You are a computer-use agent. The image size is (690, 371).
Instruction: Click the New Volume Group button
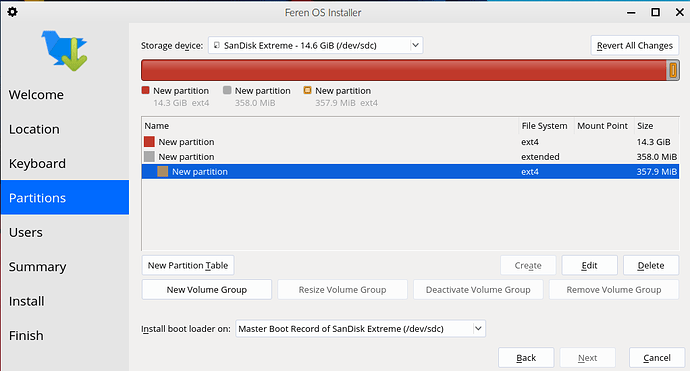(x=207, y=290)
